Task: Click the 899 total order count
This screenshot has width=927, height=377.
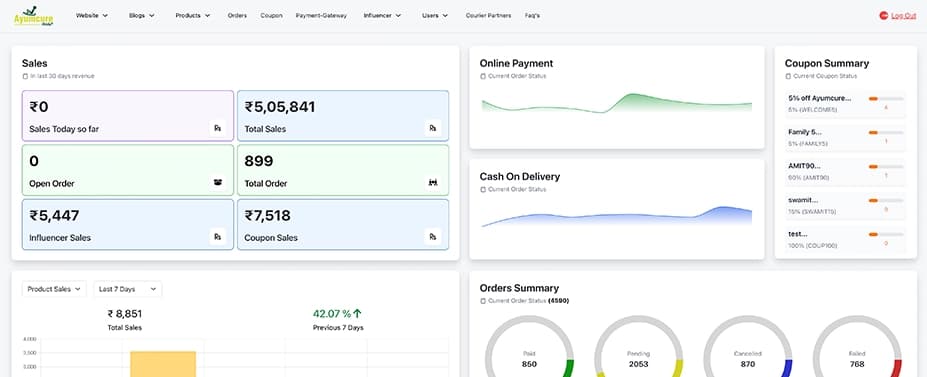Action: 259,161
